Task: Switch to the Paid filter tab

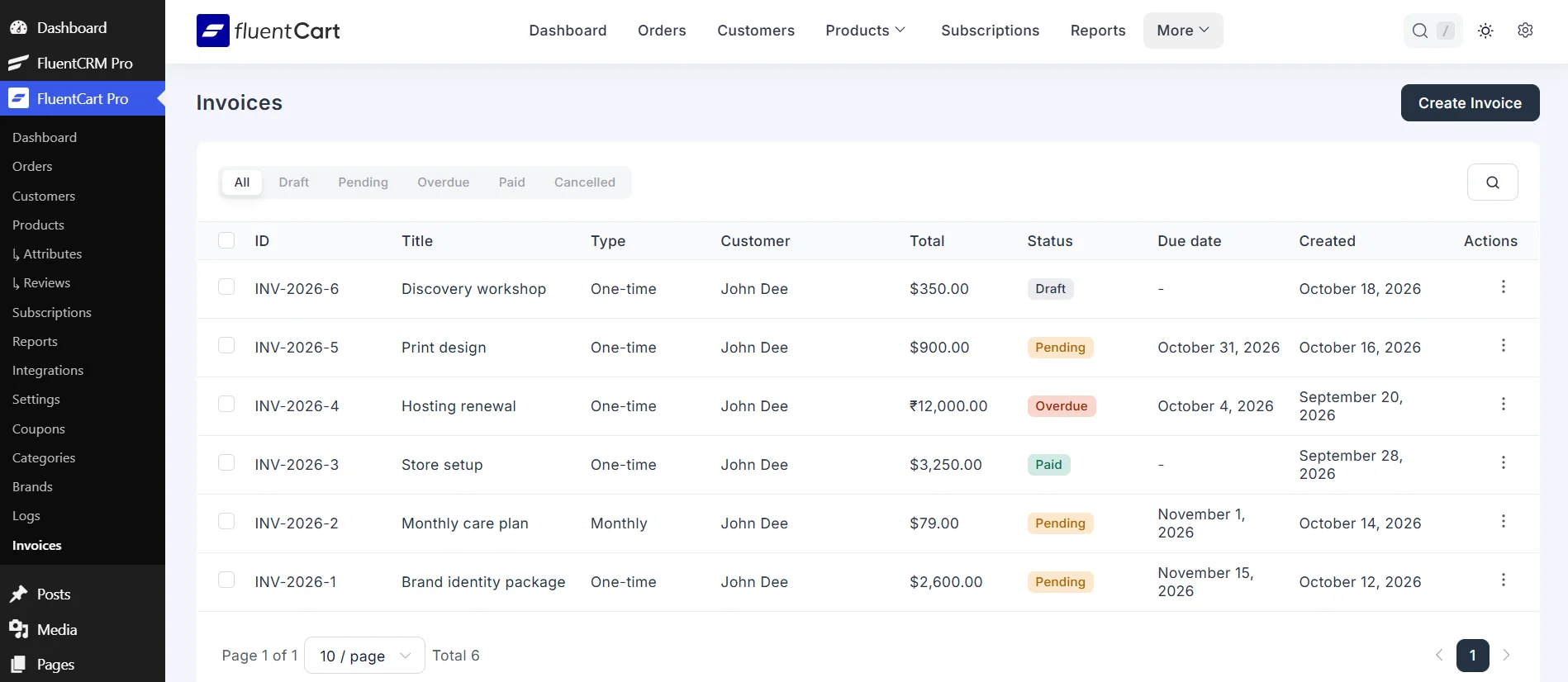Action: 512,182
